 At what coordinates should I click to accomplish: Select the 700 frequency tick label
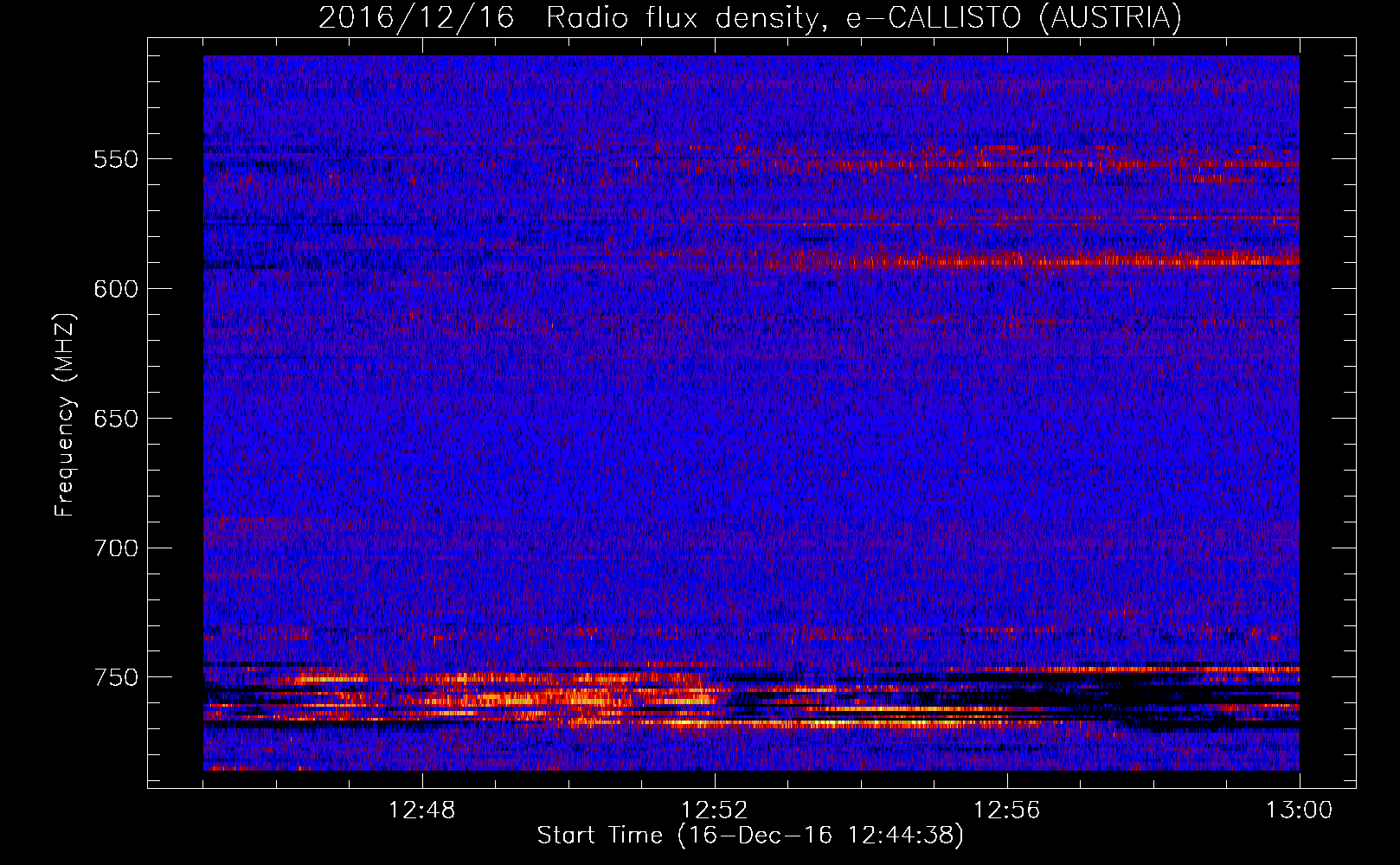[x=116, y=548]
